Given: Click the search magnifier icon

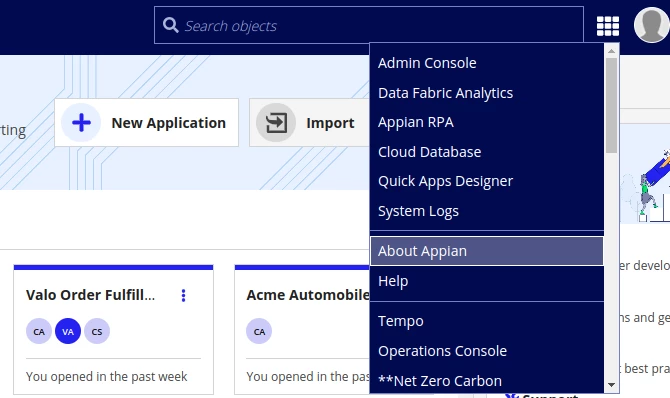Looking at the screenshot, I should pyautogui.click(x=170, y=25).
